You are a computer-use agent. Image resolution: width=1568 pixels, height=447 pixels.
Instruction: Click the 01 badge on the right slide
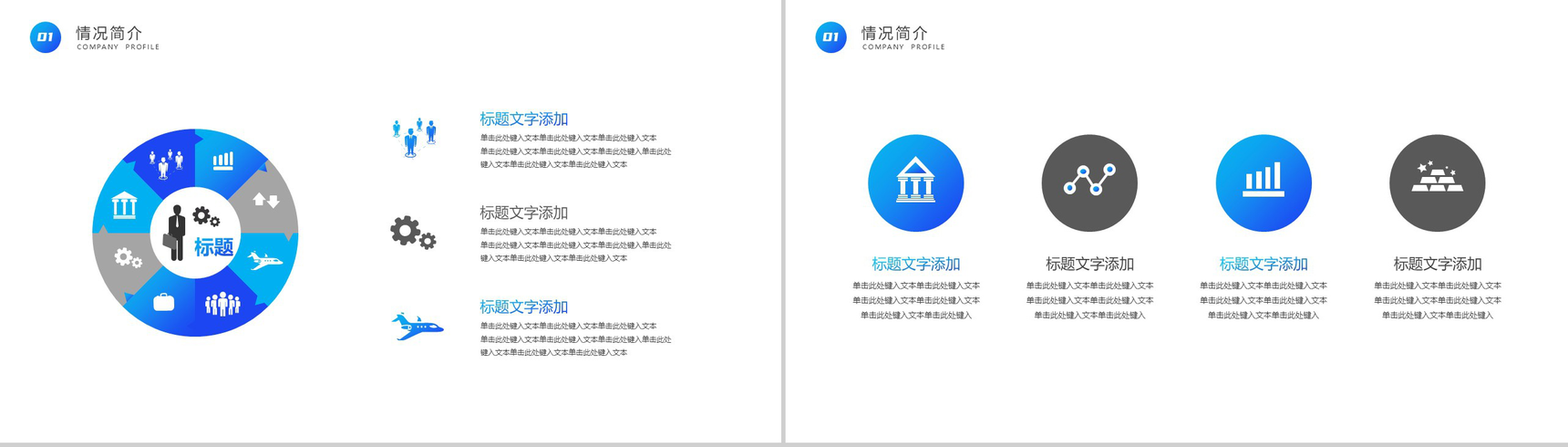[830, 37]
